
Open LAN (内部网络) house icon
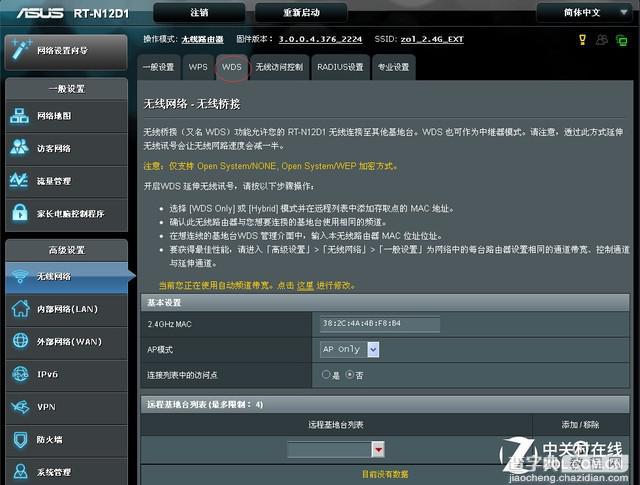click(20, 309)
